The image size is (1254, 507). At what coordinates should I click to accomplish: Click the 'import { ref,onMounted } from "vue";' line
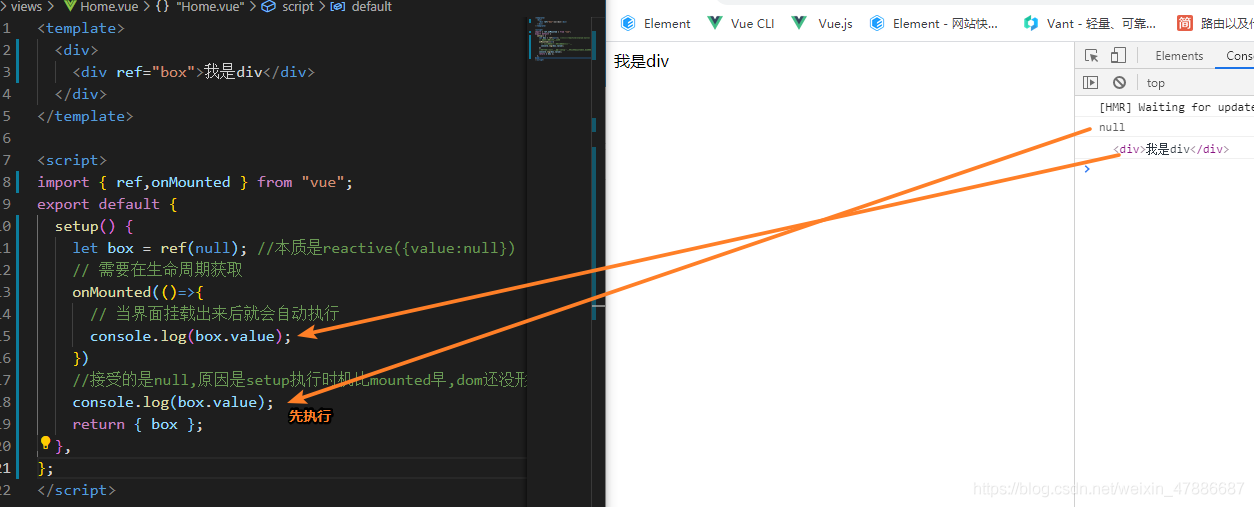point(195,182)
